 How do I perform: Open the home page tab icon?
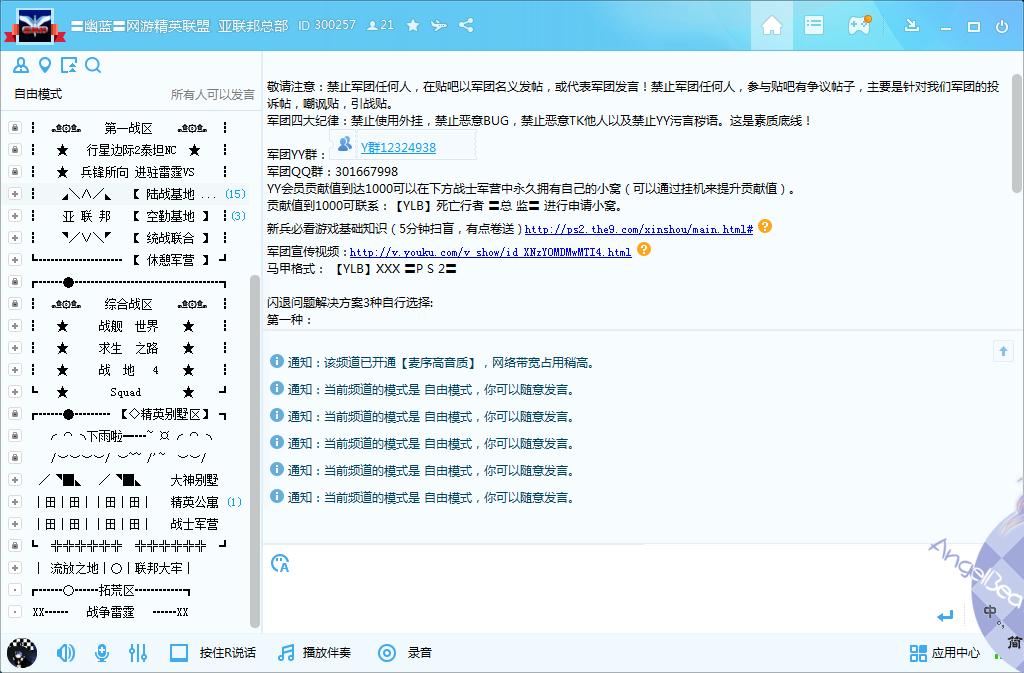[771, 25]
